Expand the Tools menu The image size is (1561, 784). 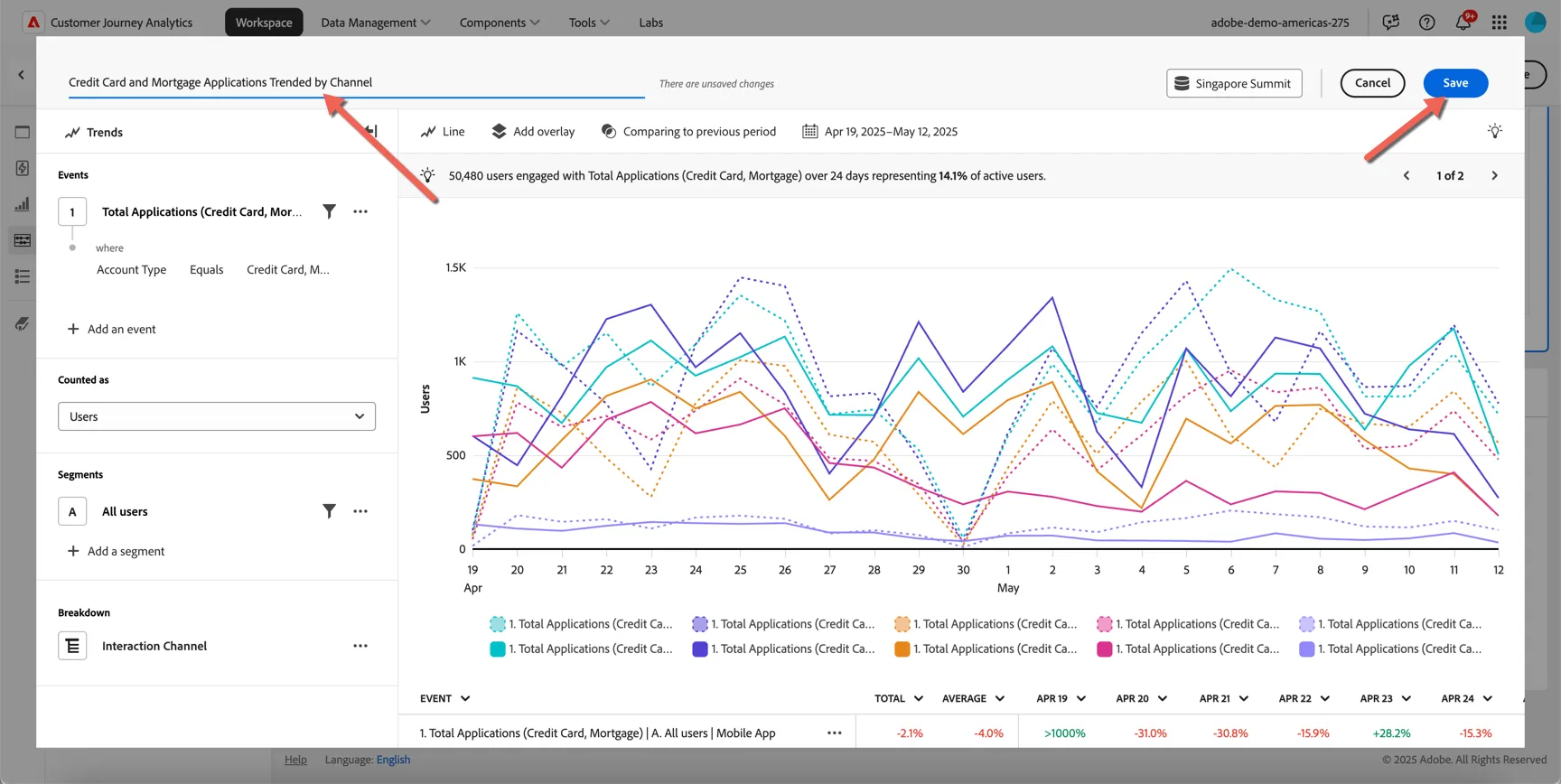(x=589, y=23)
